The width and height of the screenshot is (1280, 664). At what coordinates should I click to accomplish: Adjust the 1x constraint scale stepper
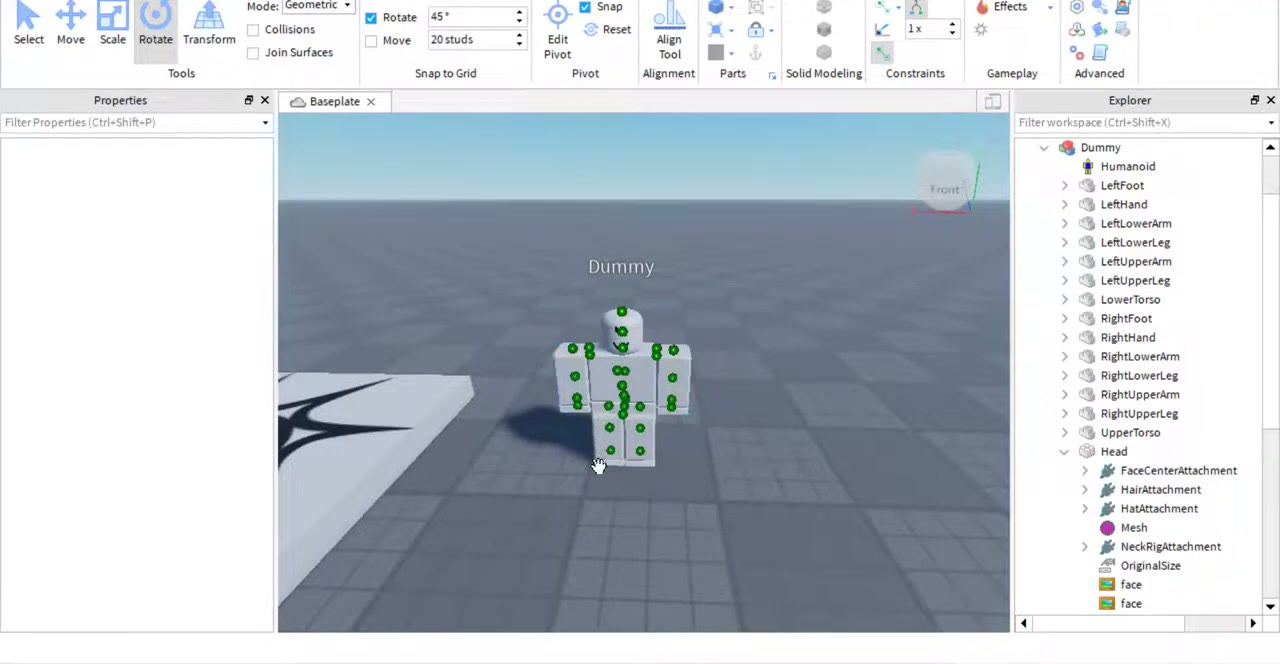(x=952, y=30)
